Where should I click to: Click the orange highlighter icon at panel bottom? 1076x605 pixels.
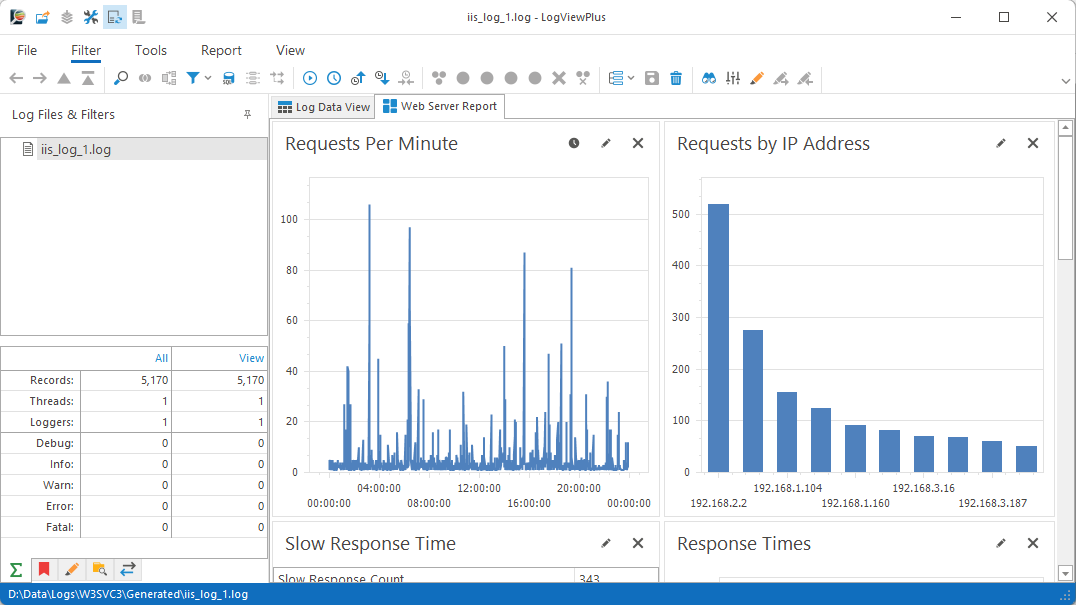pyautogui.click(x=71, y=569)
